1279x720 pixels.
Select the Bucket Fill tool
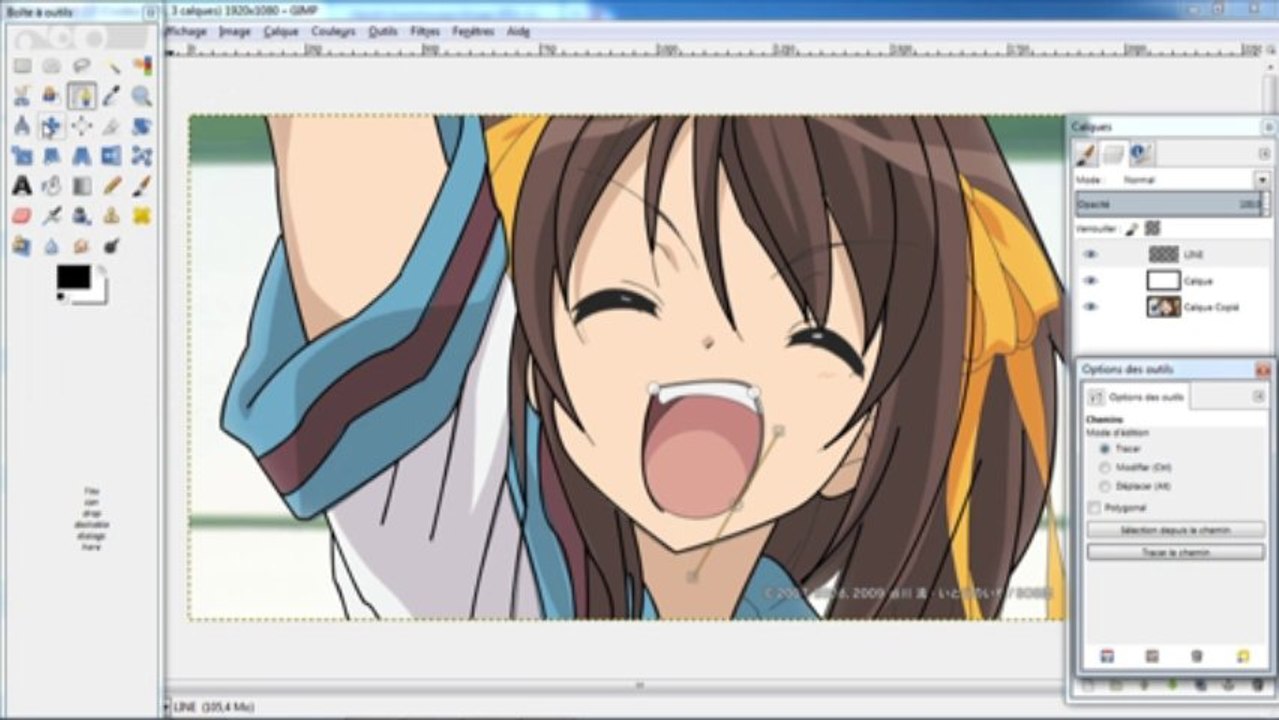(52, 186)
